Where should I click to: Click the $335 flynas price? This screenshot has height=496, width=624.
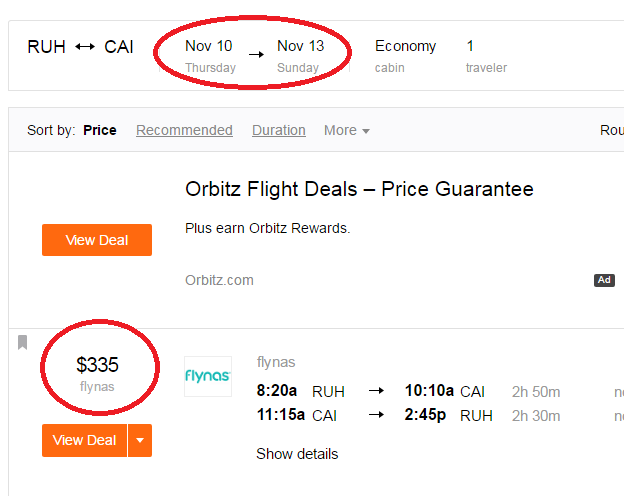pos(97,366)
